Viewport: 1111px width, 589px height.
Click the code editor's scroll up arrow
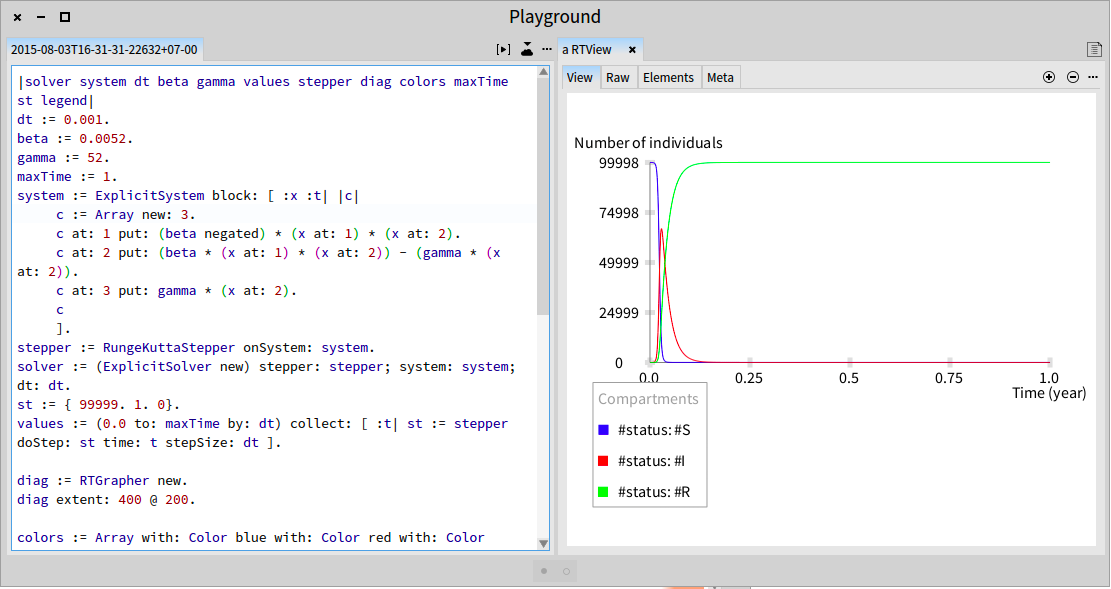point(543,72)
